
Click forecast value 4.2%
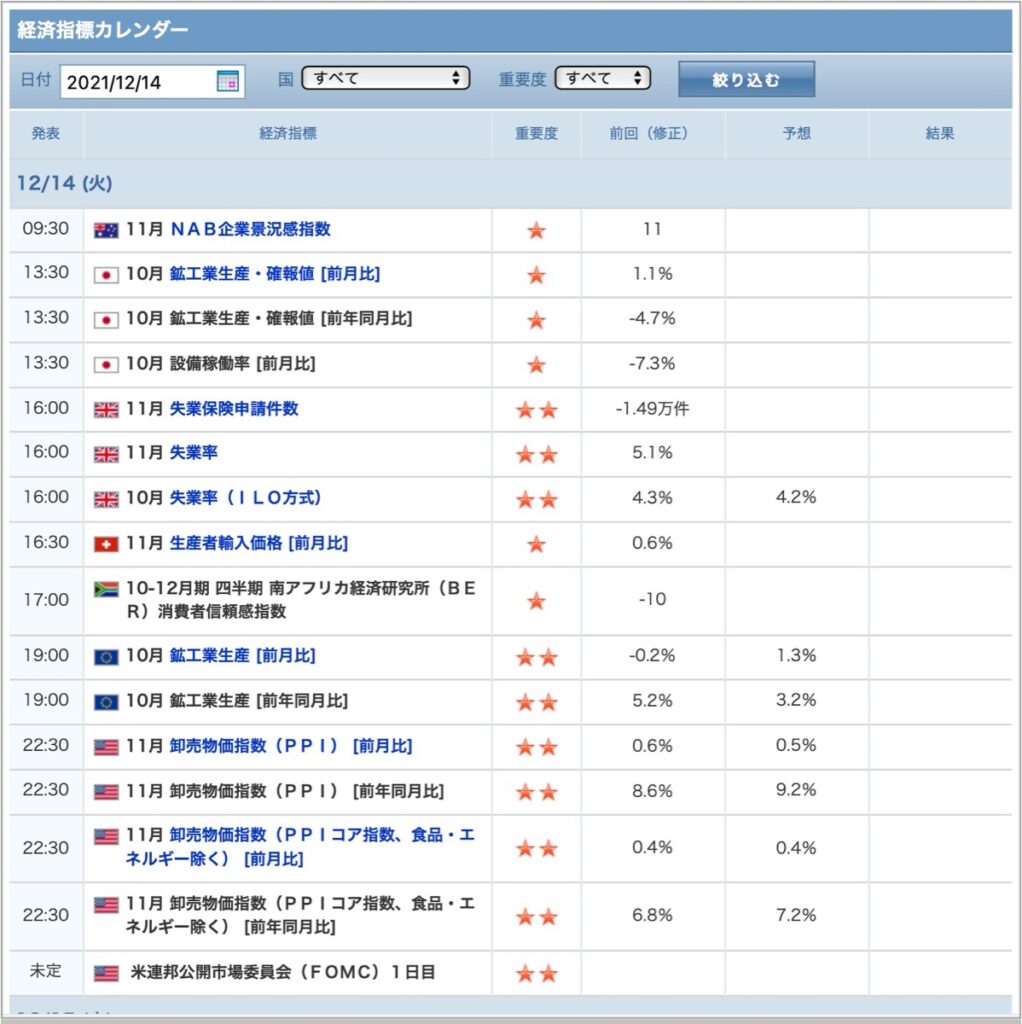(x=796, y=498)
